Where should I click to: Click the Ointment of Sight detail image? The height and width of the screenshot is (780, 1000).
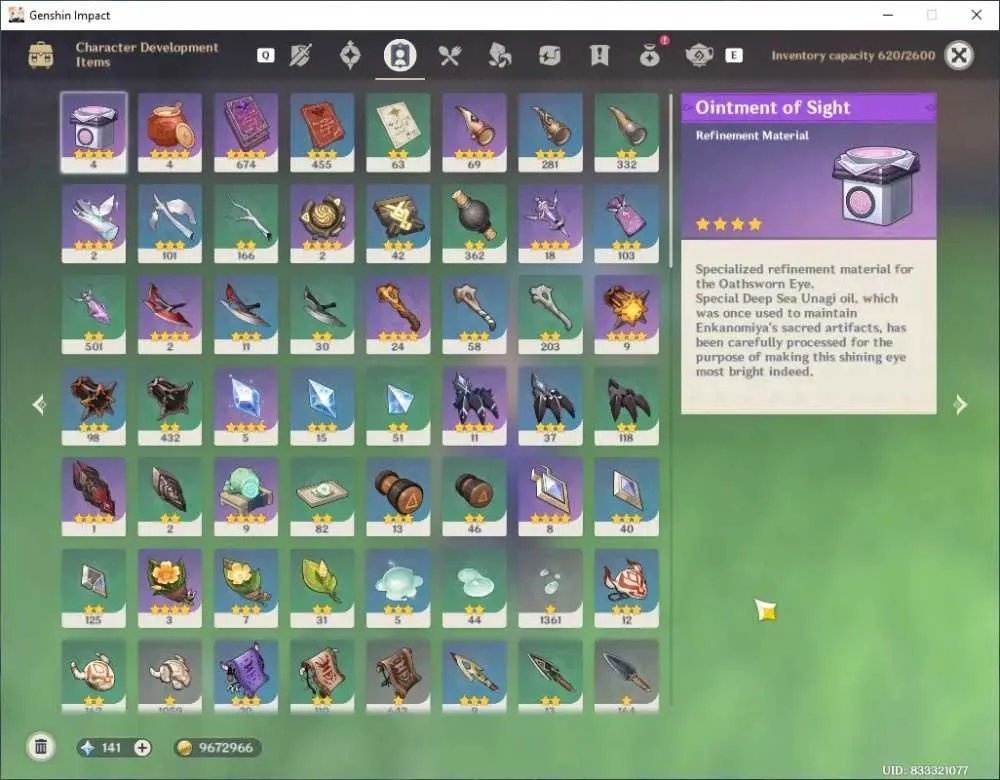pos(876,185)
